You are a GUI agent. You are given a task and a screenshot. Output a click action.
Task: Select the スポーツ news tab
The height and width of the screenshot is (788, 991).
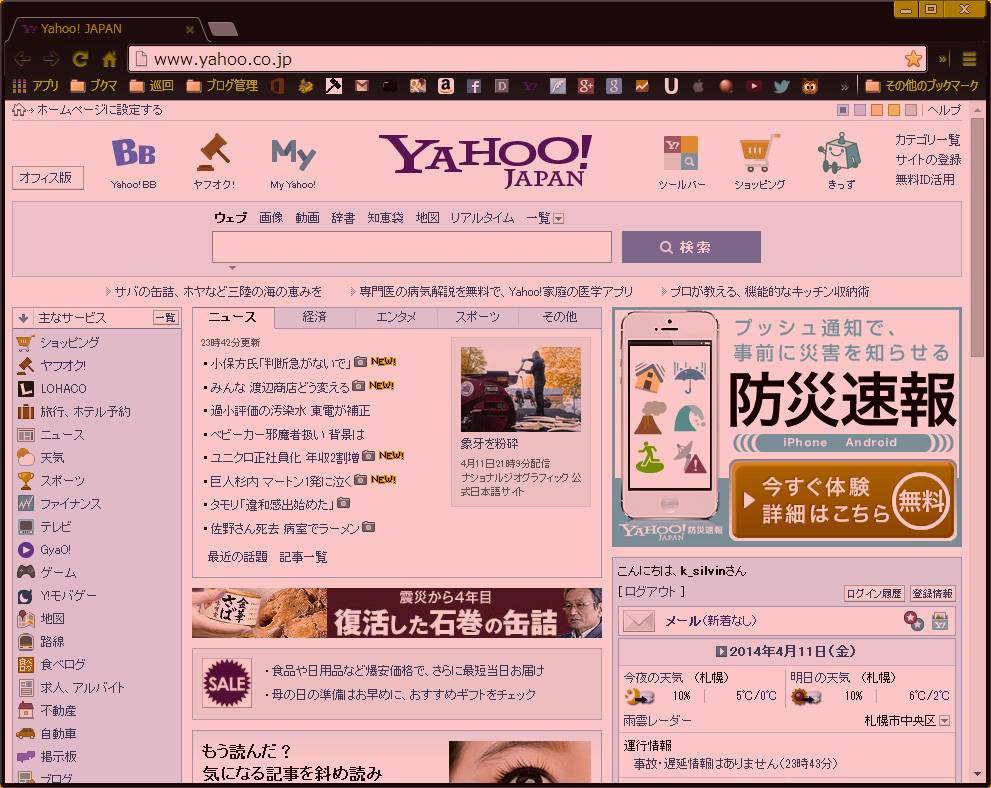477,317
